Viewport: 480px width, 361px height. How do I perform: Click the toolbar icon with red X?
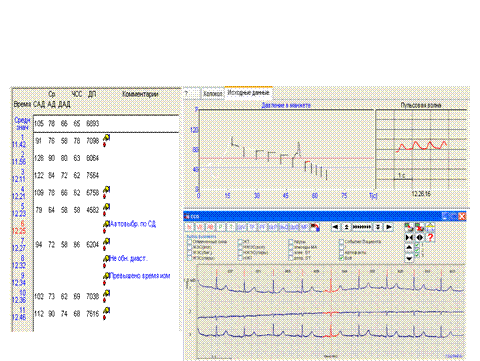(420, 227)
